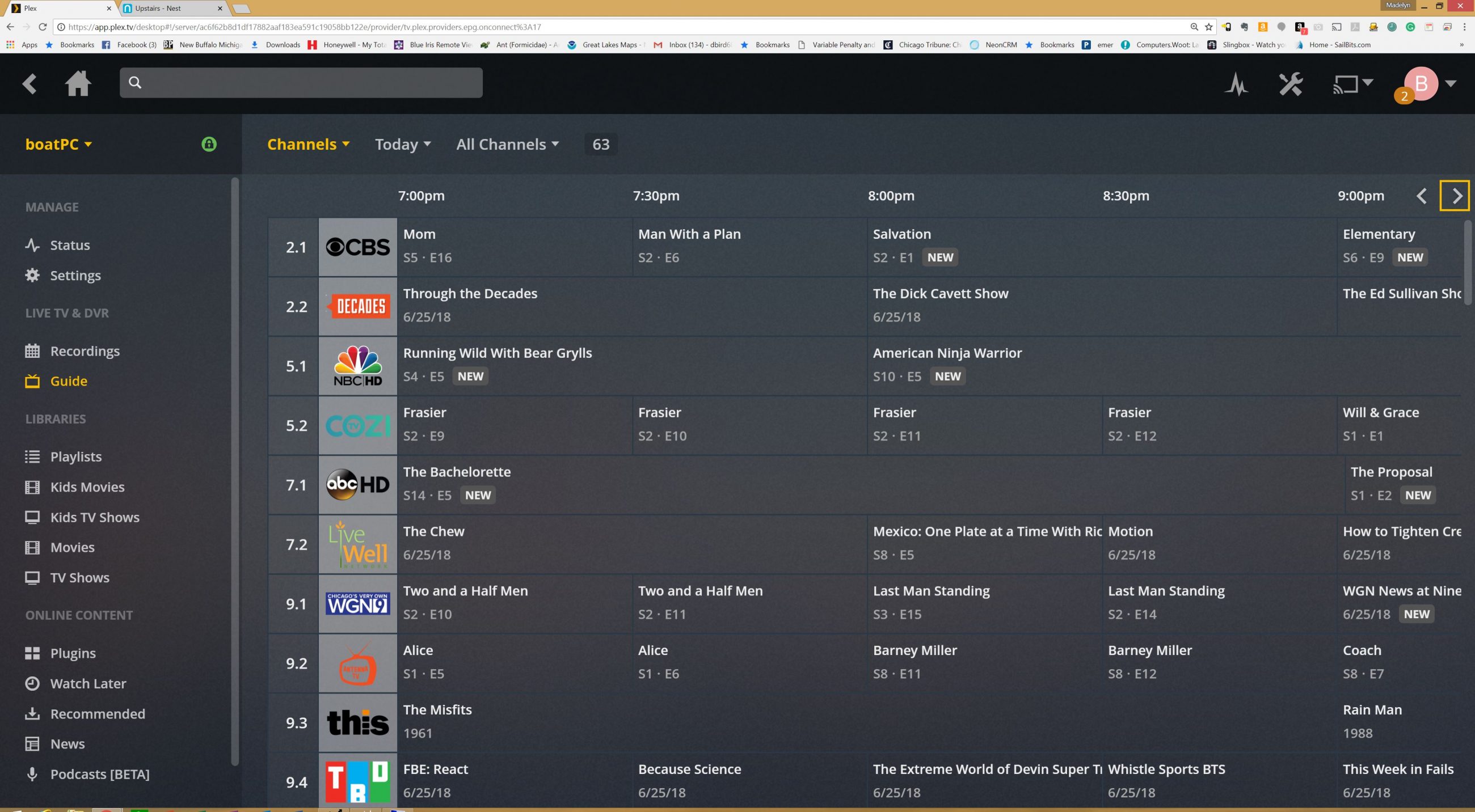This screenshot has width=1475, height=812.
Task: Select the Decades channel logo
Action: [358, 307]
